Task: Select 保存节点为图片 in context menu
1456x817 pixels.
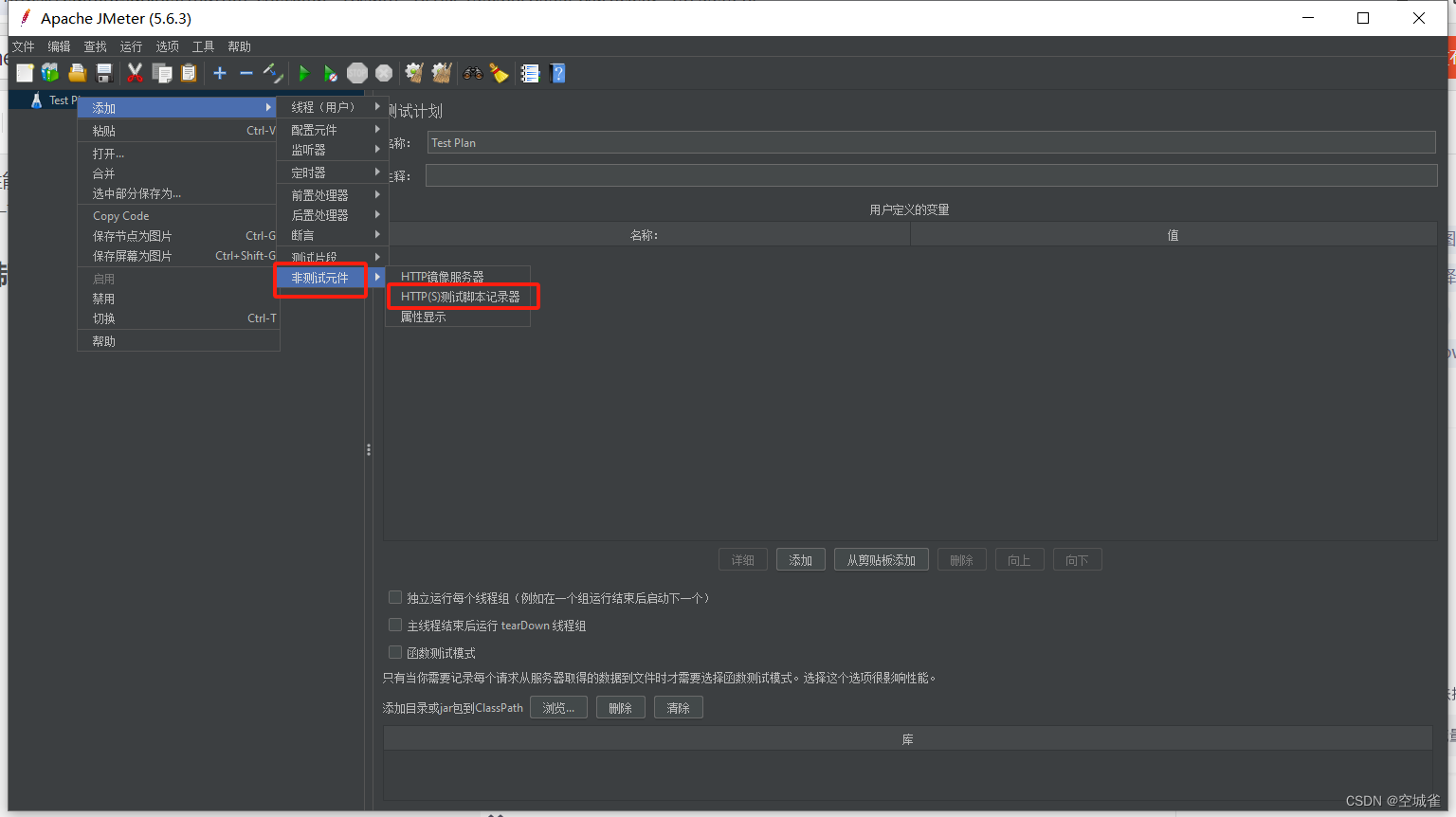Action: pos(178,236)
